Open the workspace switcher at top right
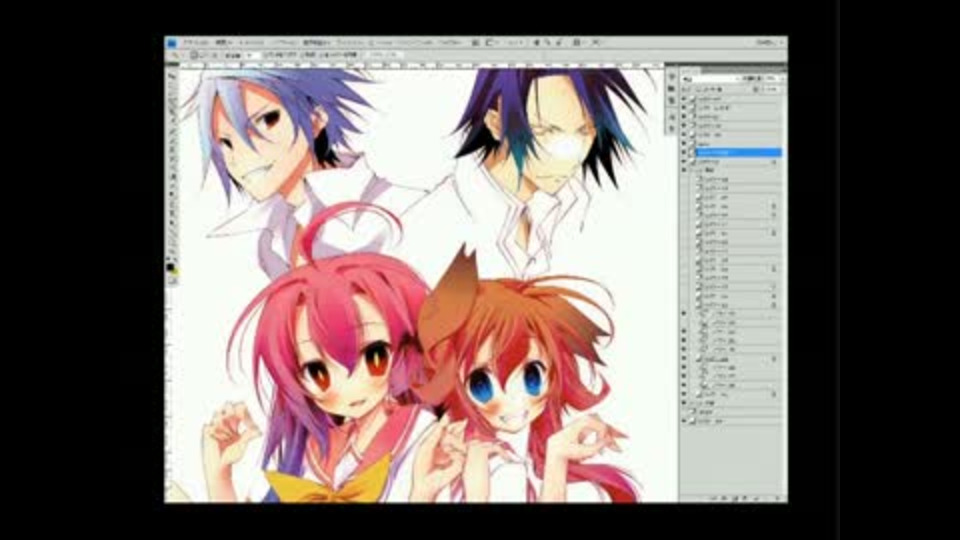This screenshot has width=960, height=540. pos(768,43)
